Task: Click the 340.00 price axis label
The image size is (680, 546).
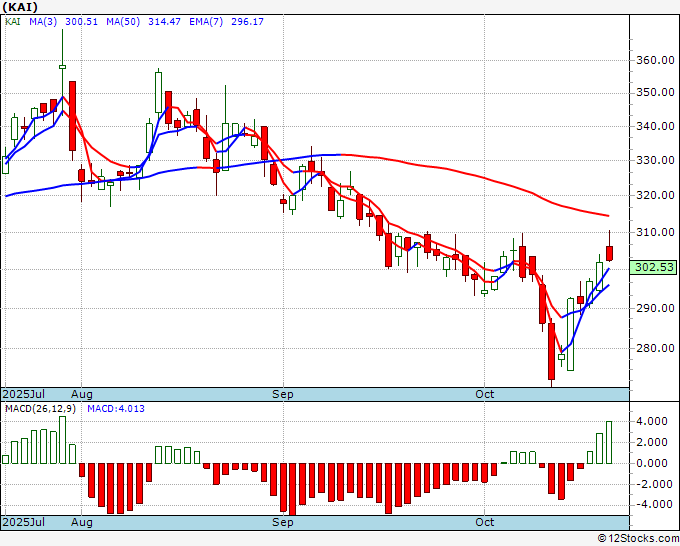Action: [x=655, y=126]
